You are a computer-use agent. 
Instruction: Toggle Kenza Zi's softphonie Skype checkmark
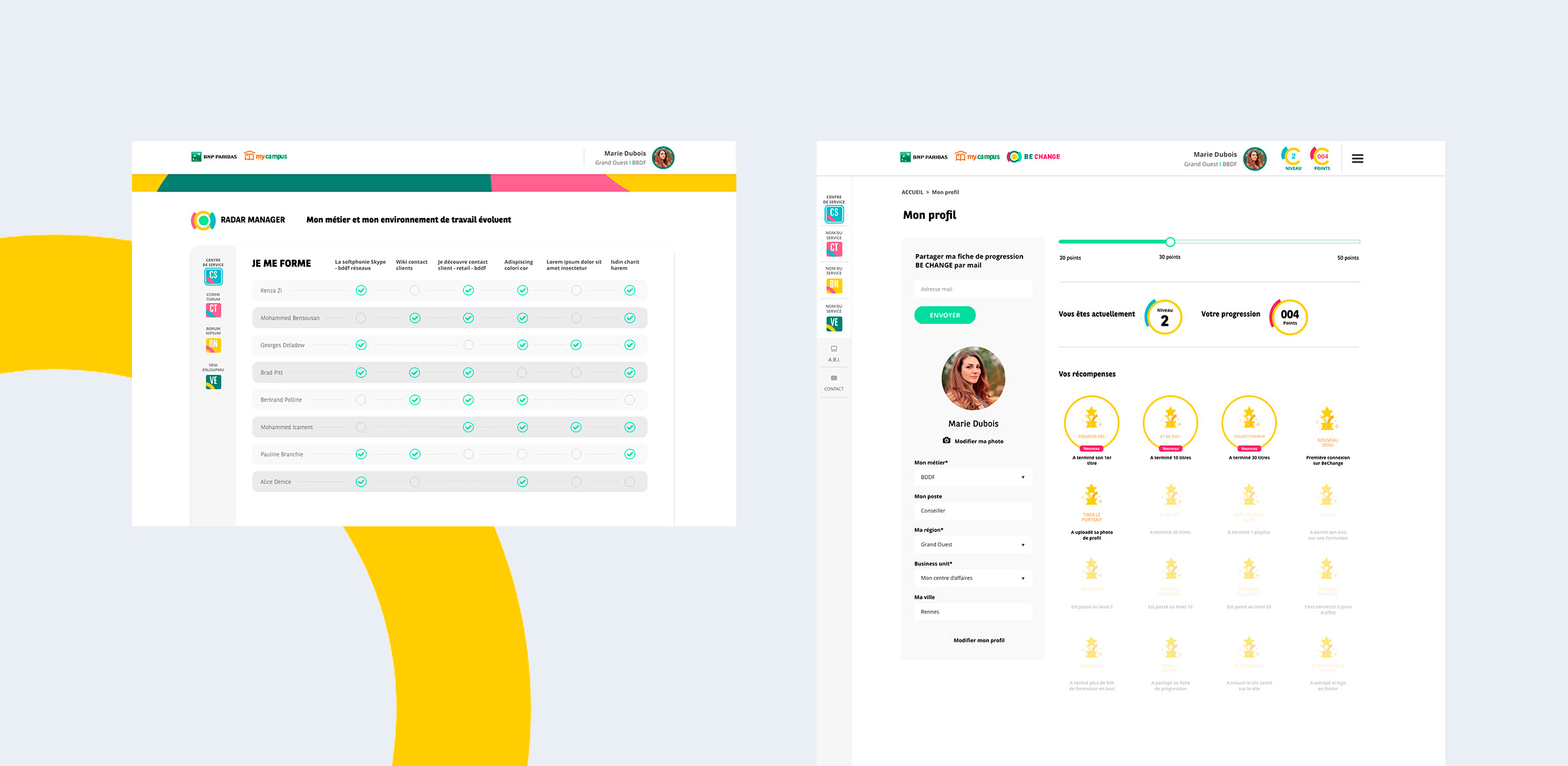361,291
